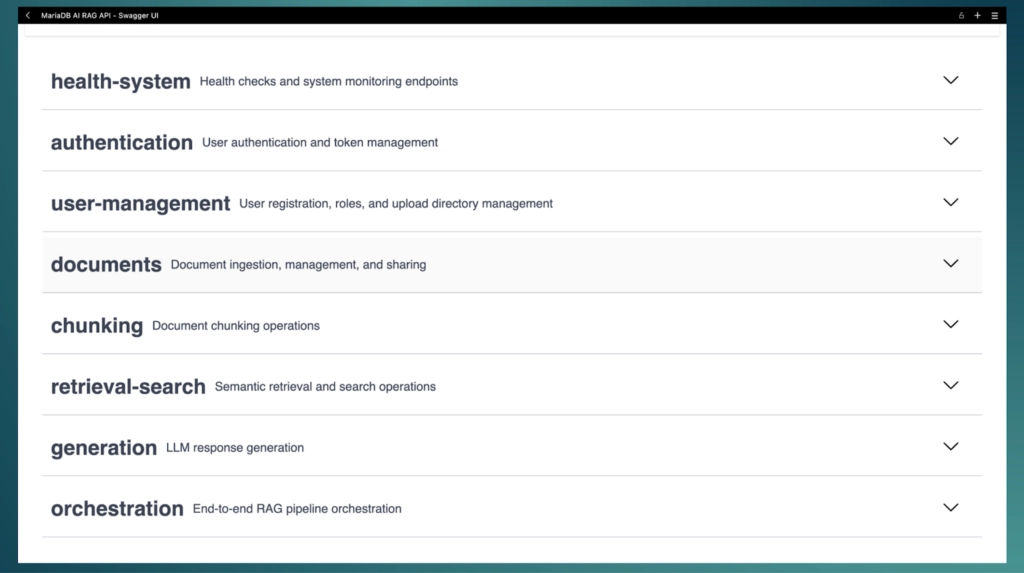Click the plus icon in top bar
The width and height of the screenshot is (1024, 573).
(x=977, y=15)
